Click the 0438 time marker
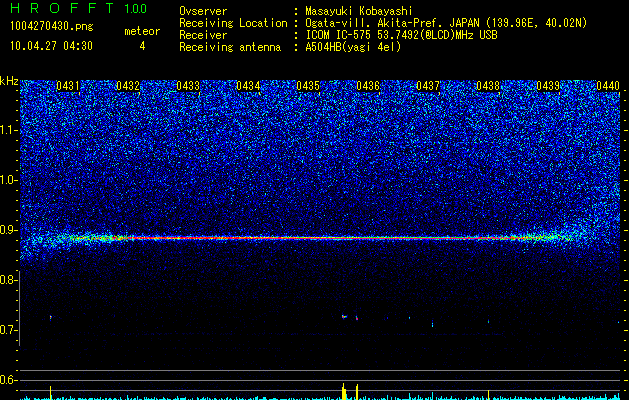 pyautogui.click(x=488, y=86)
